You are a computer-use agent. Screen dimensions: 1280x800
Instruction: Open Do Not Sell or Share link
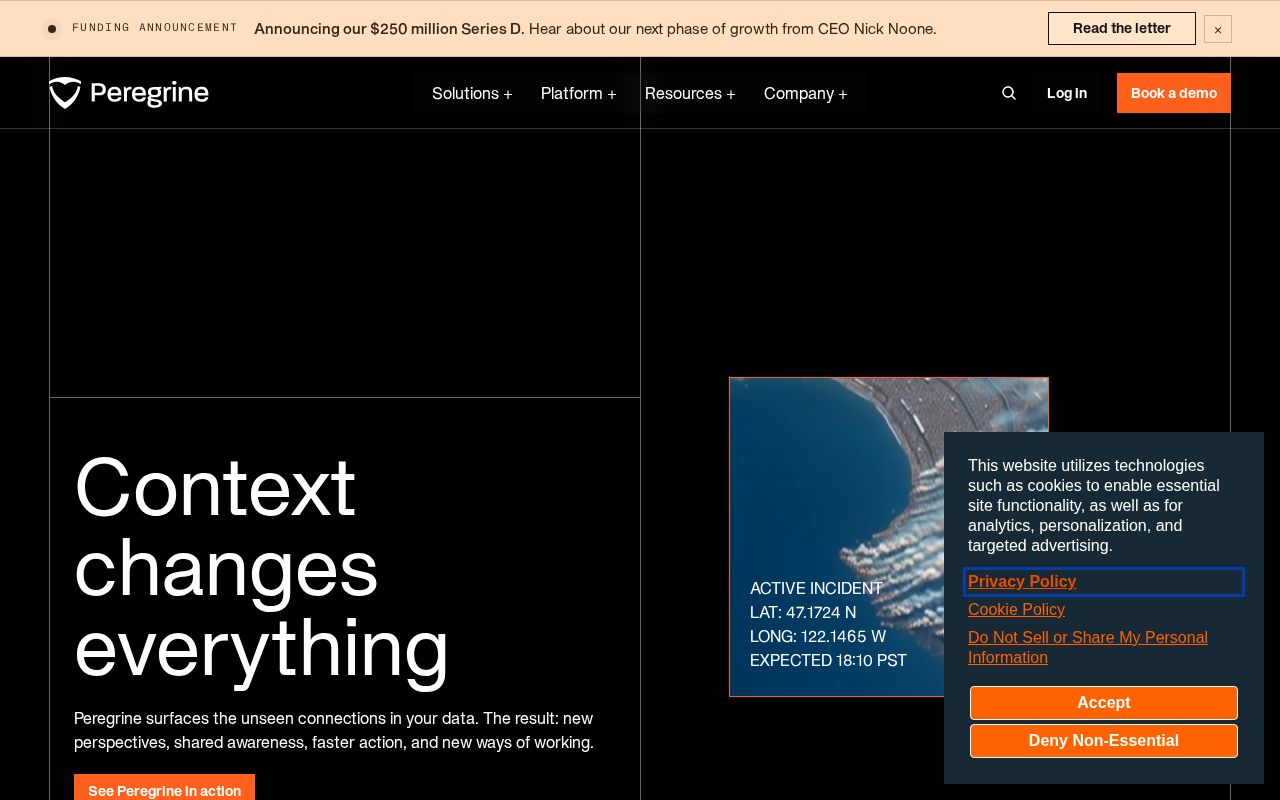[x=1088, y=647]
